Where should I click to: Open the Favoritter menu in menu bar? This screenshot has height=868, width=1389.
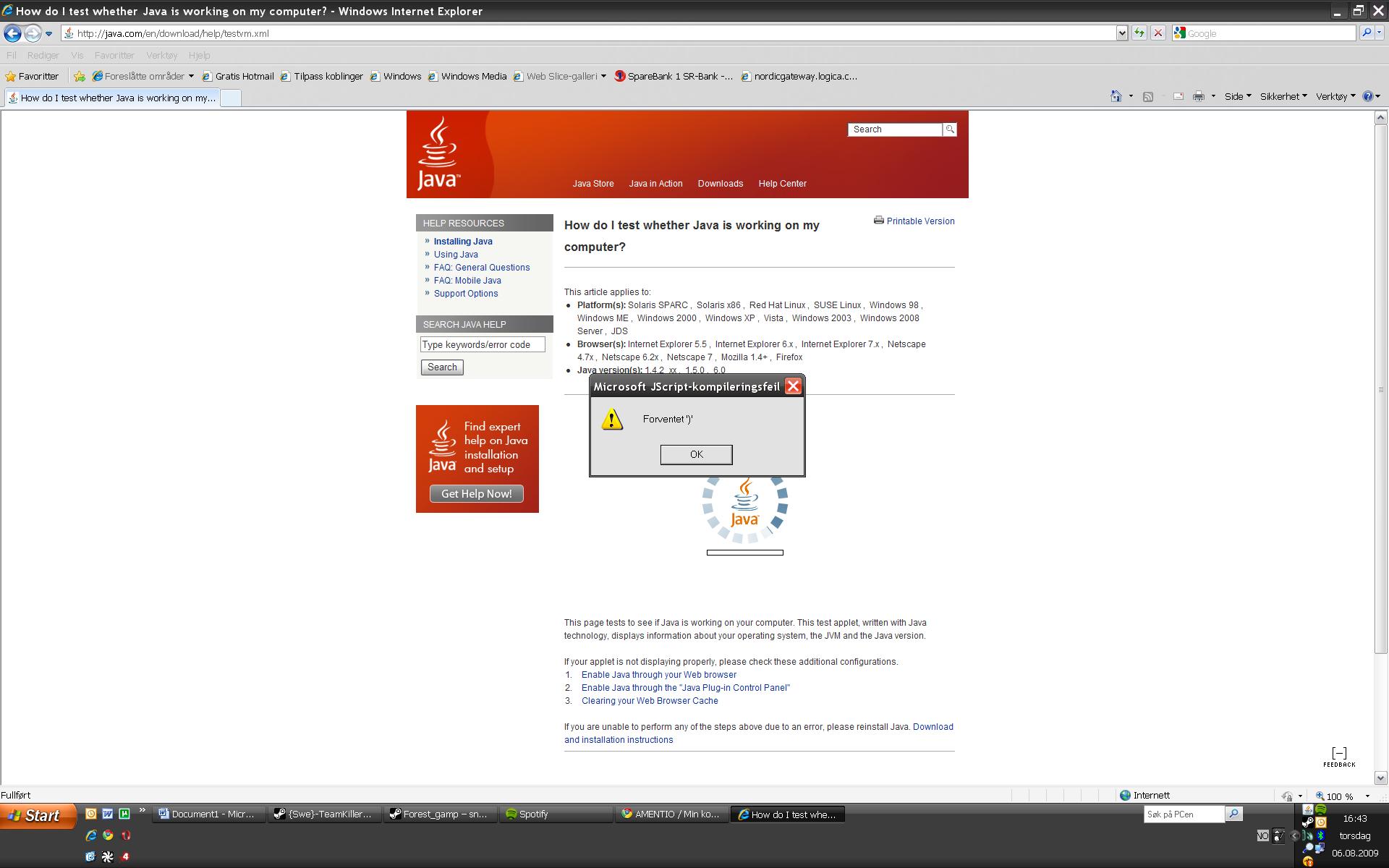114,55
